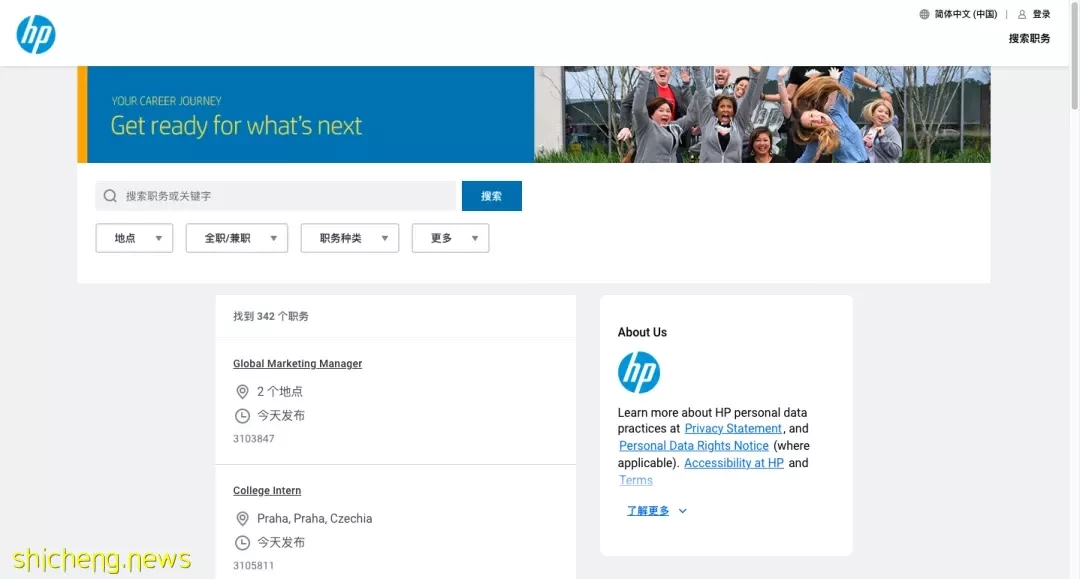Click the job ID 3105811
Screen dimensions: 1080x579
tap(253, 565)
